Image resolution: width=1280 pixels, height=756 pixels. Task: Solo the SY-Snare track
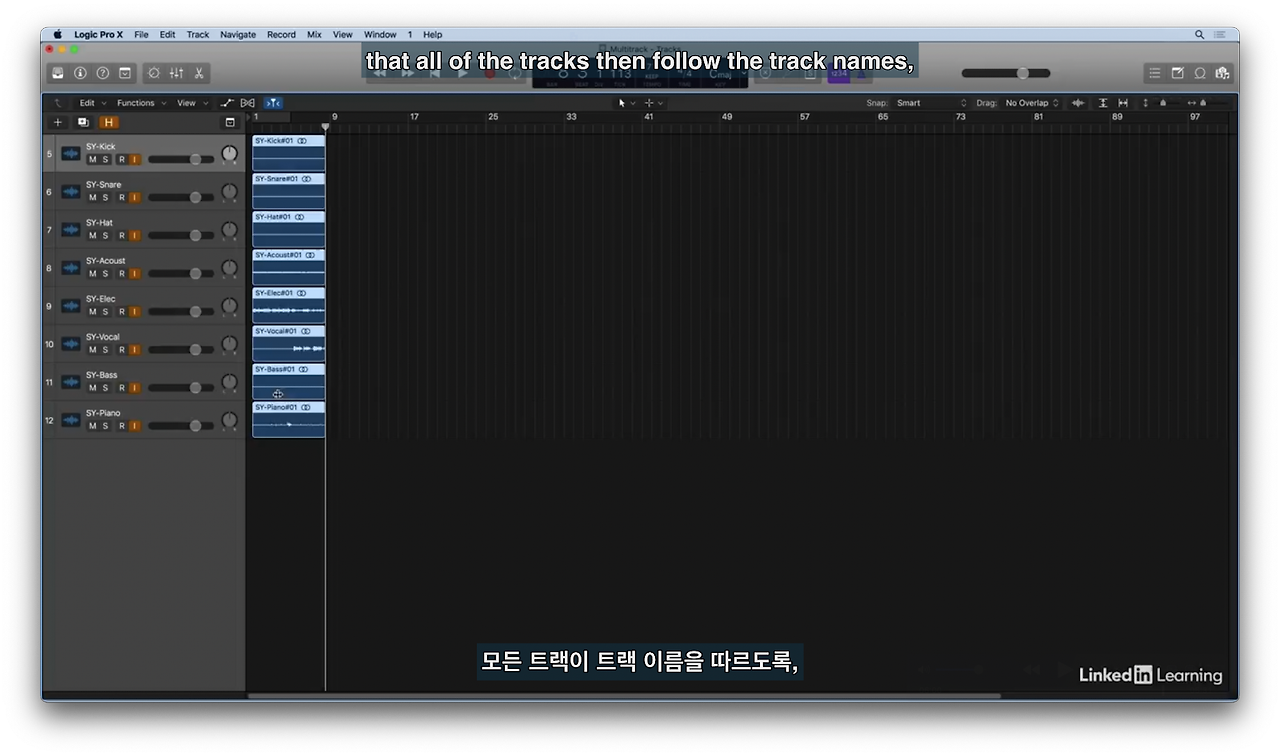click(105, 198)
